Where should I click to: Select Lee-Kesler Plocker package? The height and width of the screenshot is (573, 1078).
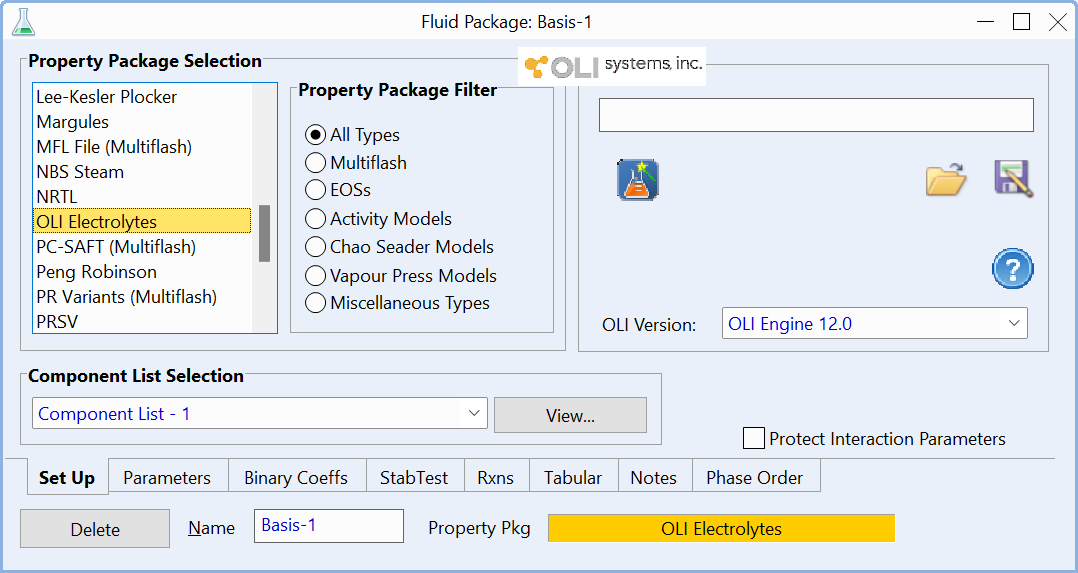[142, 97]
